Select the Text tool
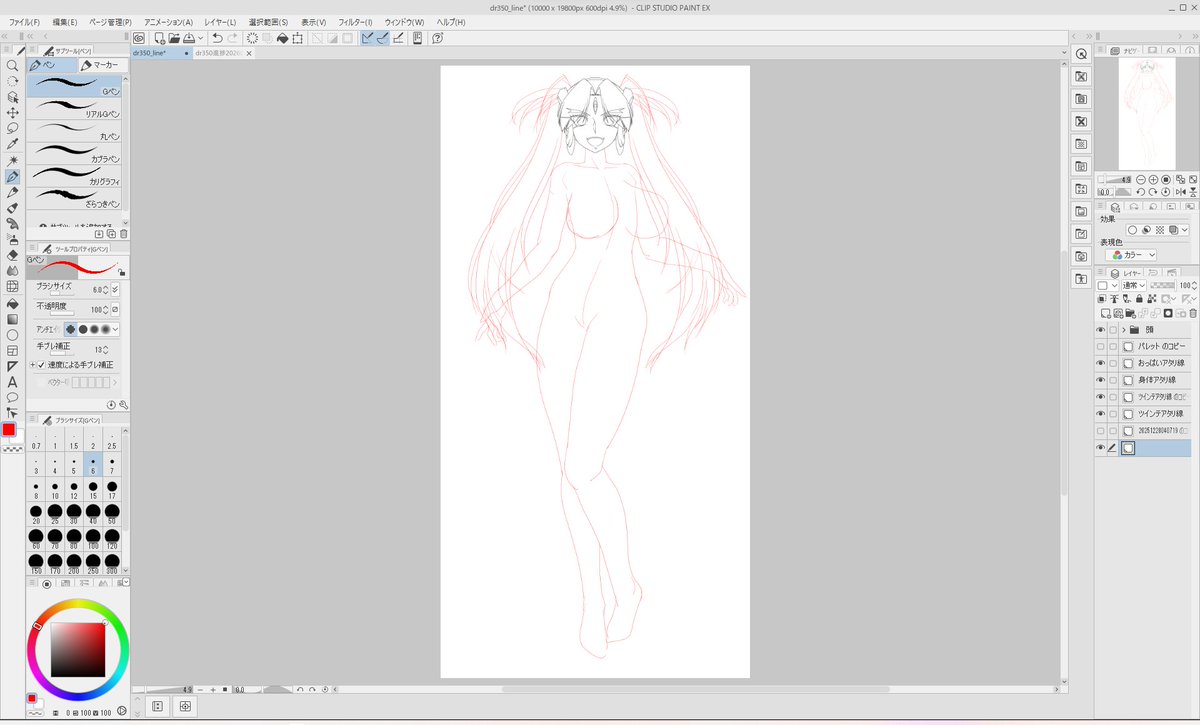 pos(13,382)
